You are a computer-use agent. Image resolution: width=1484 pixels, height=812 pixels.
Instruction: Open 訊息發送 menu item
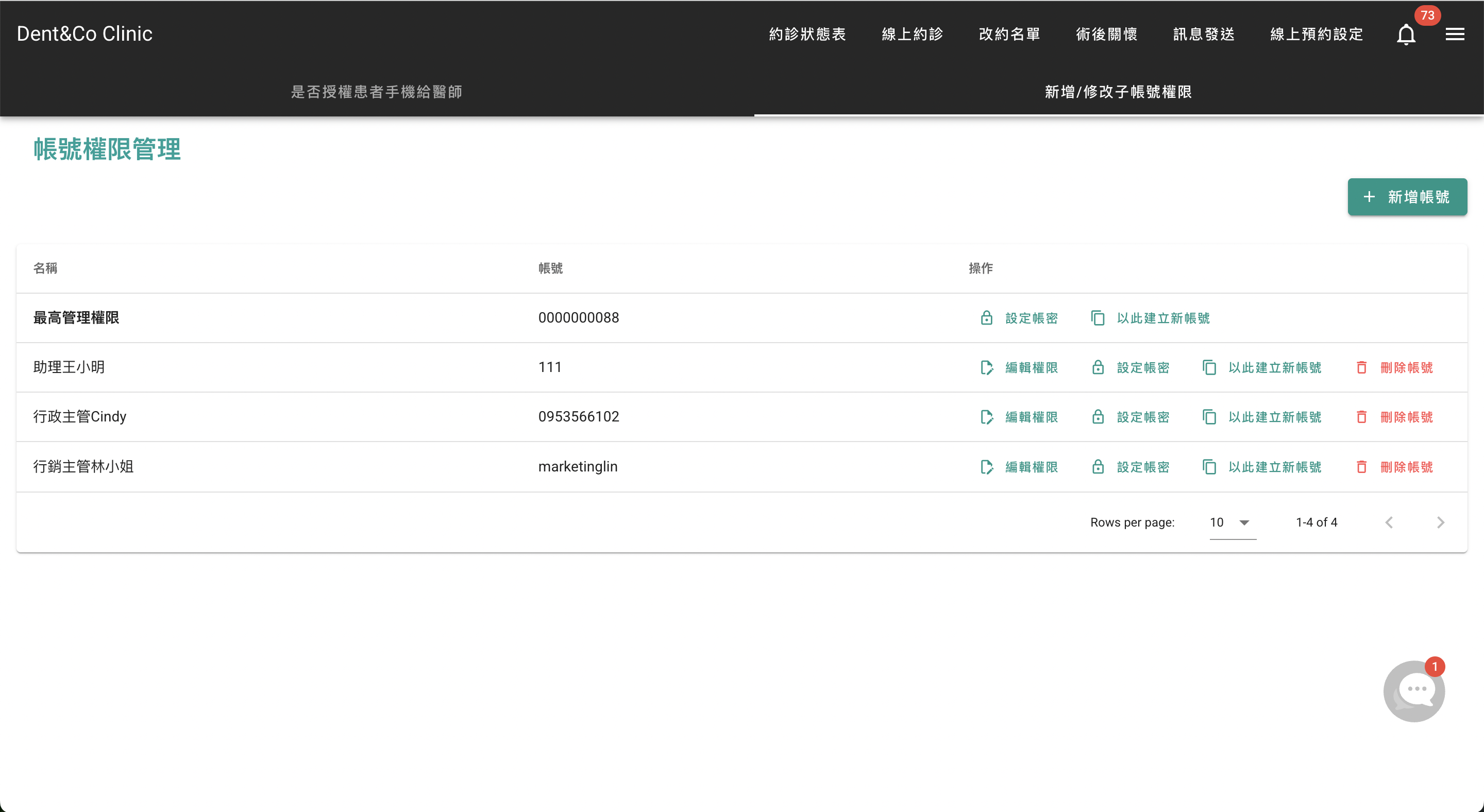(x=1204, y=35)
